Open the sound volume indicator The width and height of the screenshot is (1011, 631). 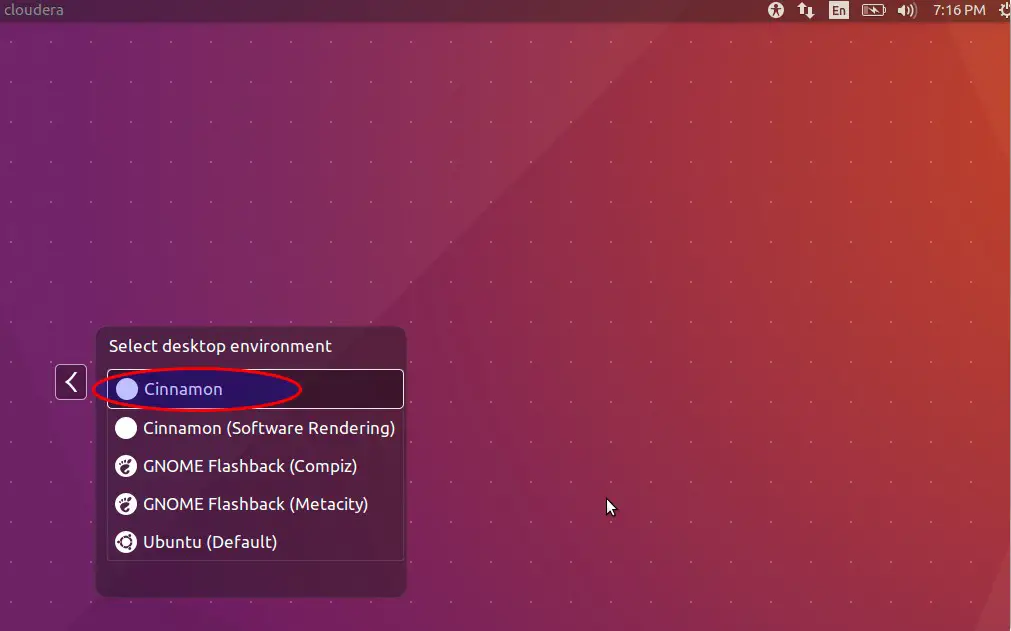(x=907, y=10)
